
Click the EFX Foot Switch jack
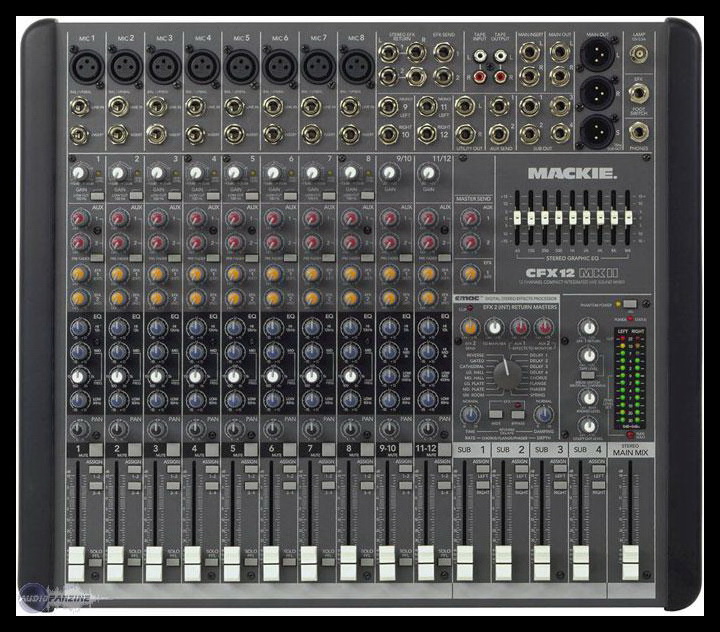(639, 94)
